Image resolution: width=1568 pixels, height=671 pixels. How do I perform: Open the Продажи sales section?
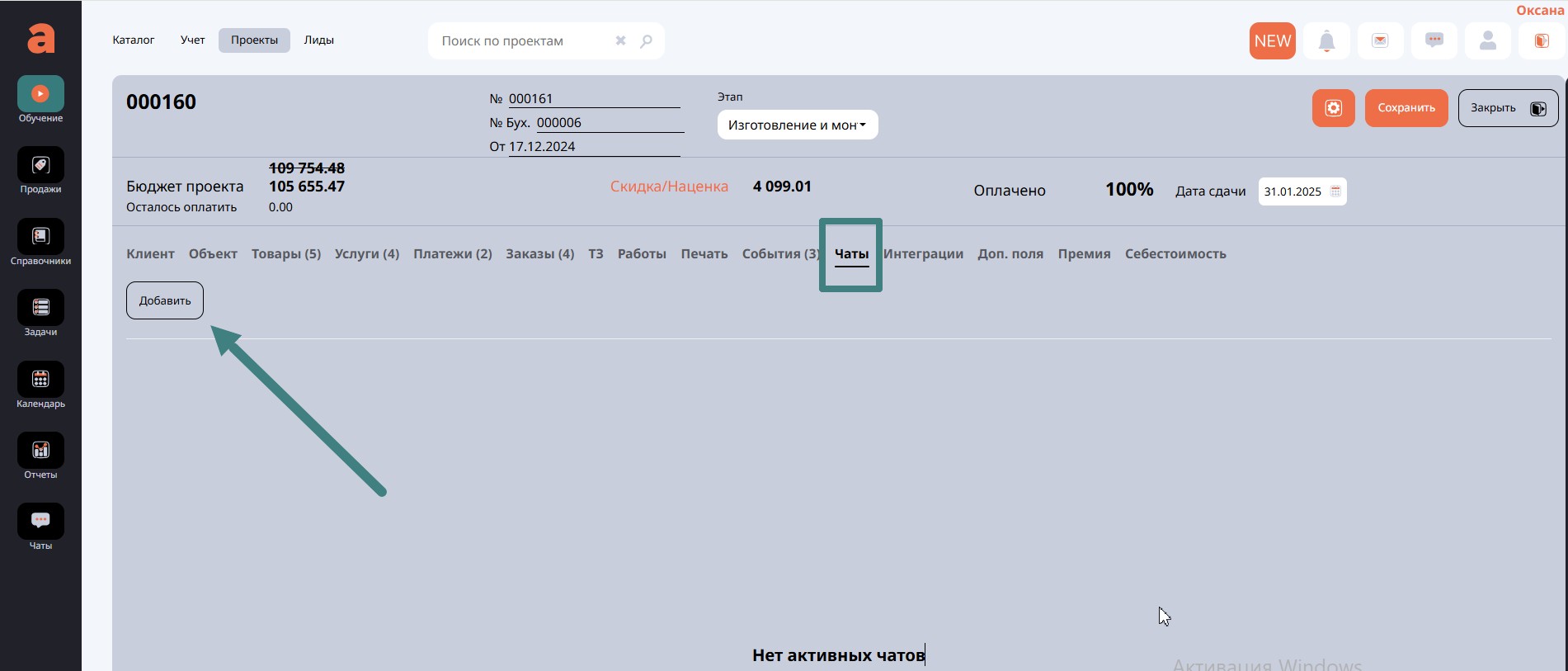pyautogui.click(x=40, y=166)
